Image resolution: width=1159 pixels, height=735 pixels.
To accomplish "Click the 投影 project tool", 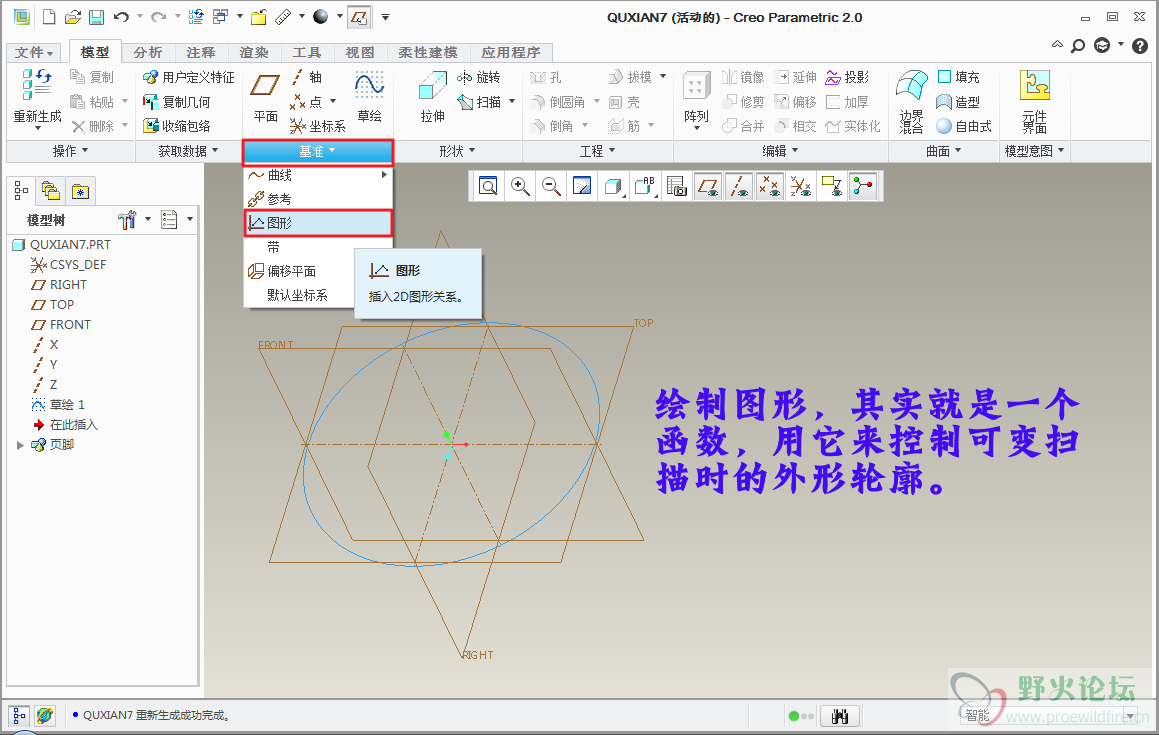I will [x=848, y=77].
